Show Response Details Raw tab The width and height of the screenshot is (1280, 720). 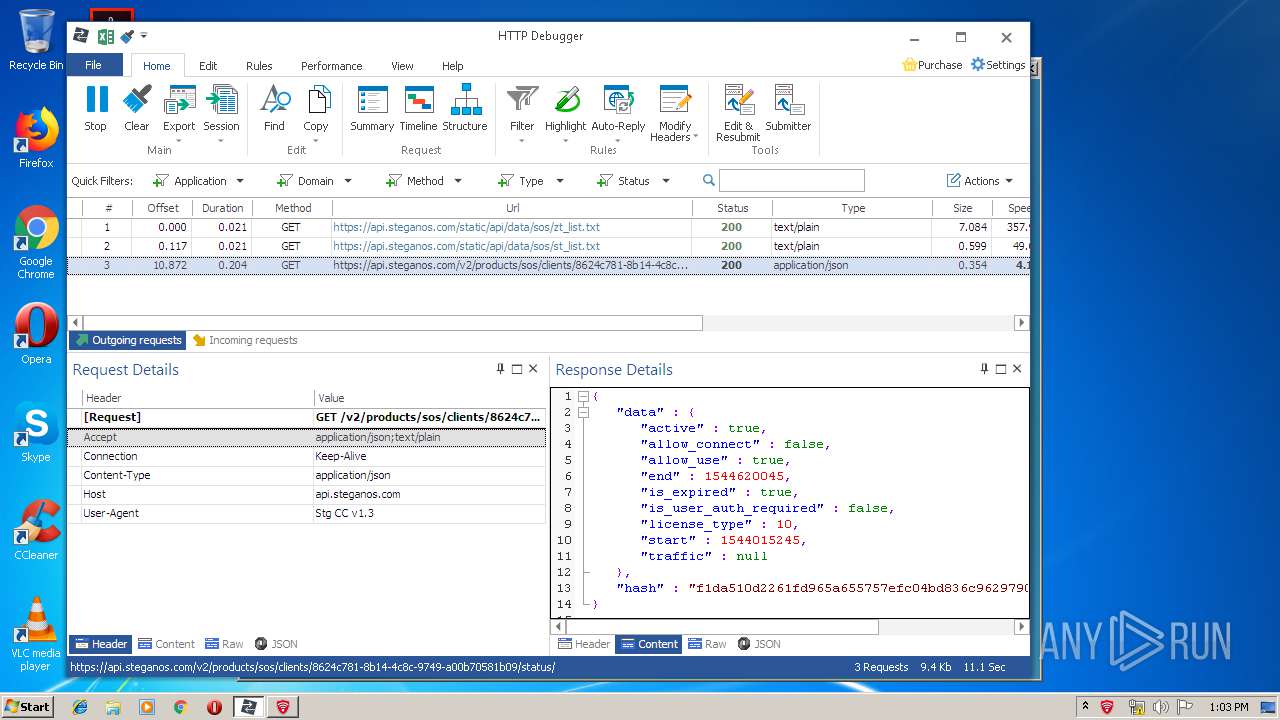(707, 644)
